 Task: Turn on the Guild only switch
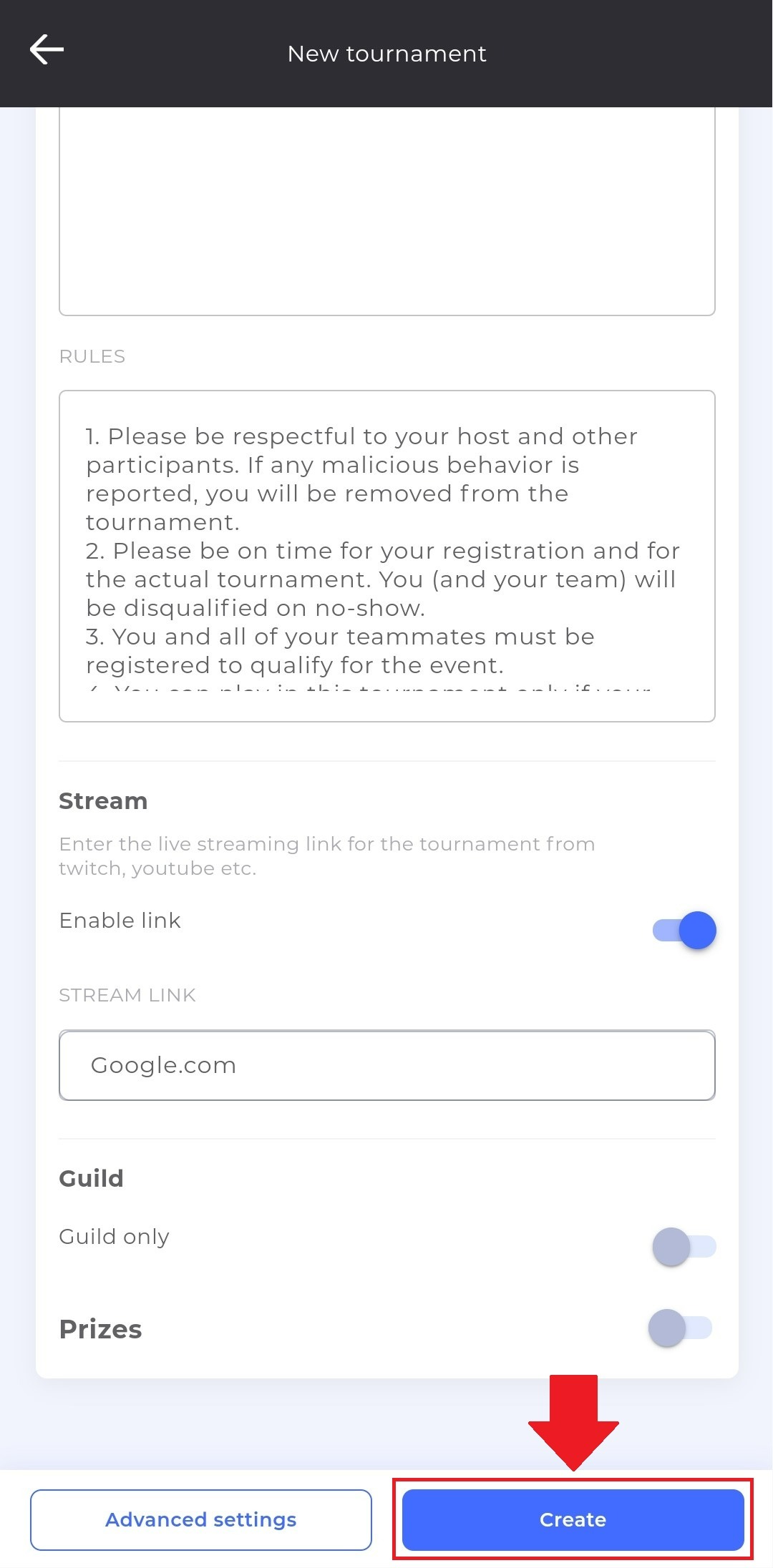(x=684, y=1247)
